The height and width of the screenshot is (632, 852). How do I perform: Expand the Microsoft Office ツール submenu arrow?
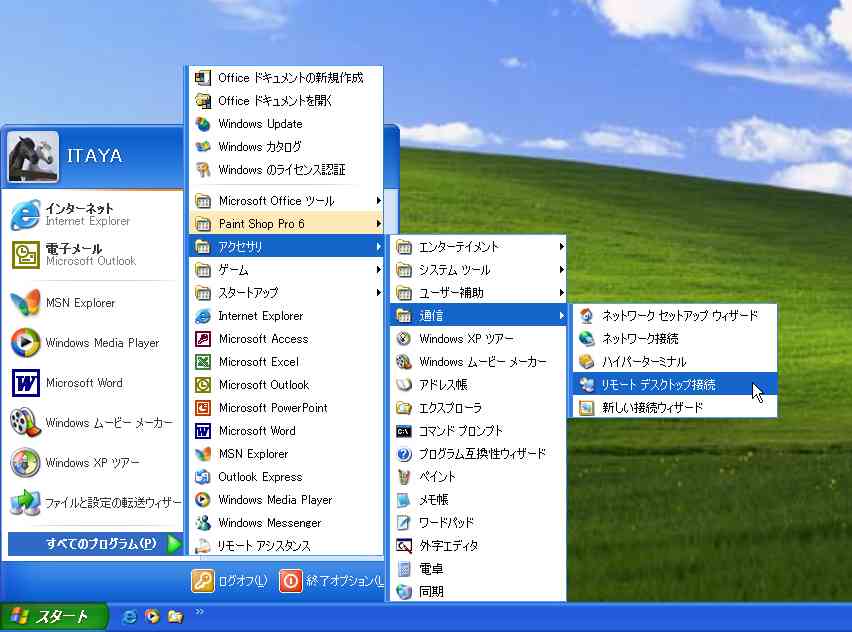[379, 201]
